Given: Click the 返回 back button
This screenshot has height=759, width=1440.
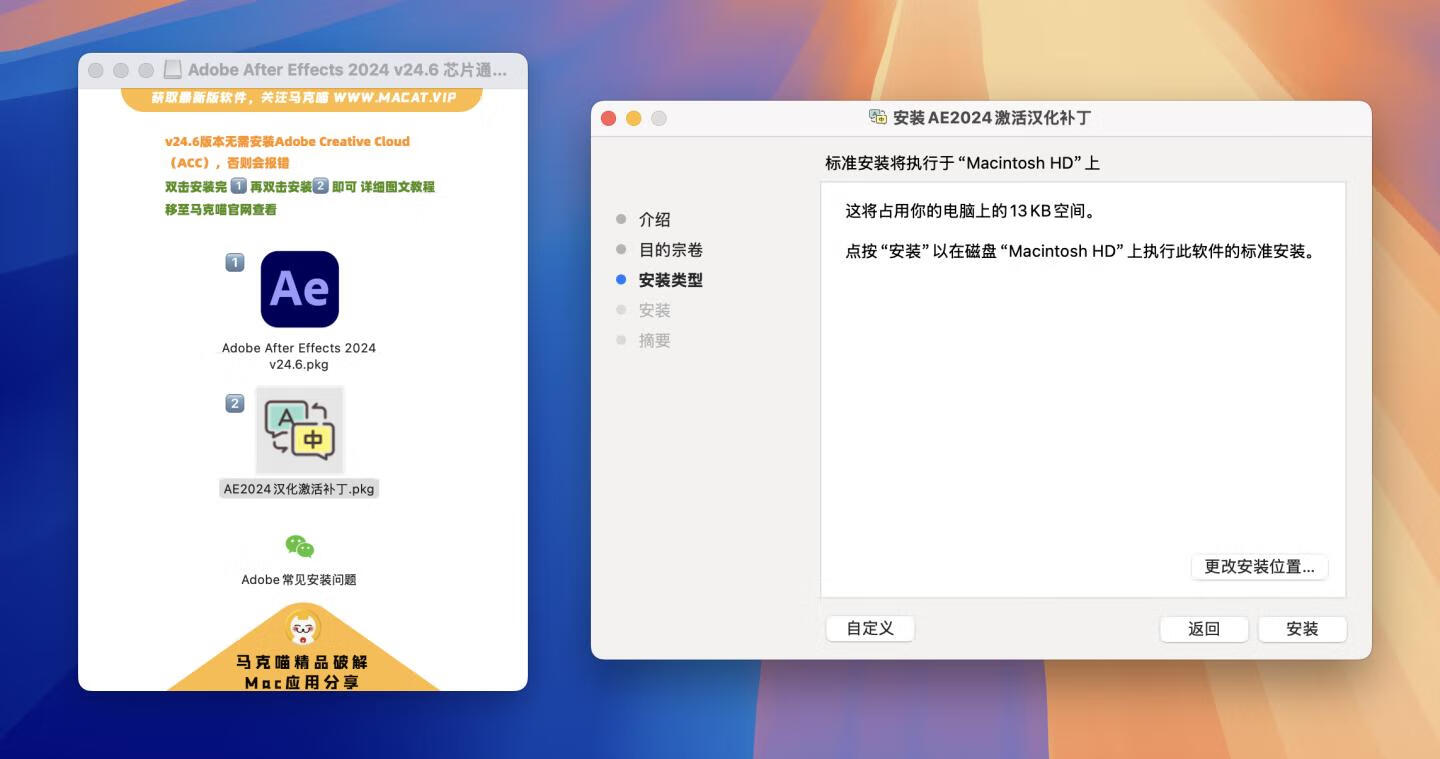Looking at the screenshot, I should (1204, 629).
